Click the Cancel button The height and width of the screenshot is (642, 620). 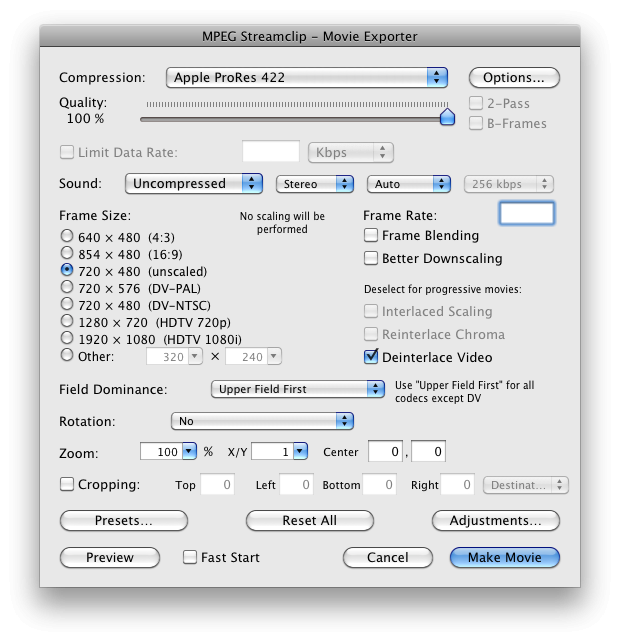pyautogui.click(x=388, y=557)
